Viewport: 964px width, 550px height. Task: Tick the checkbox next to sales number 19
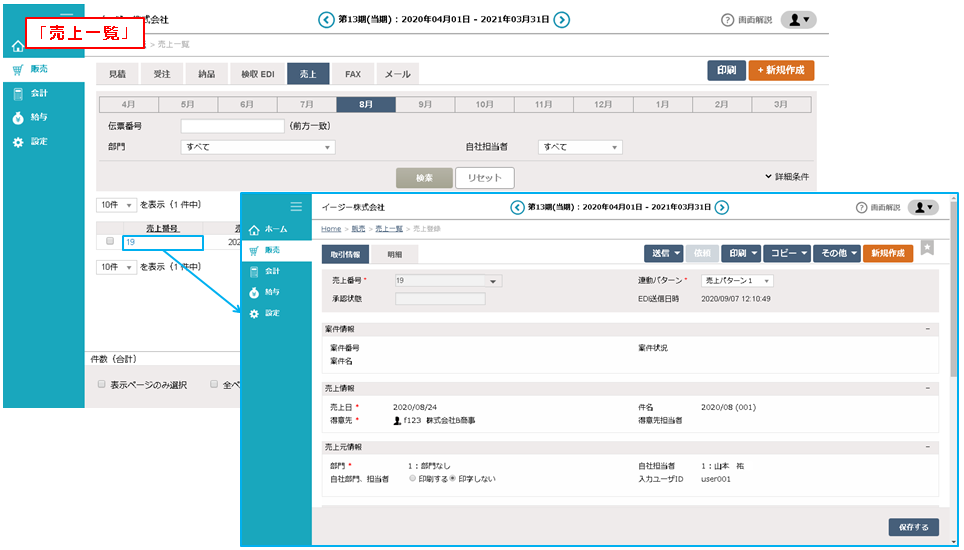coord(110,242)
